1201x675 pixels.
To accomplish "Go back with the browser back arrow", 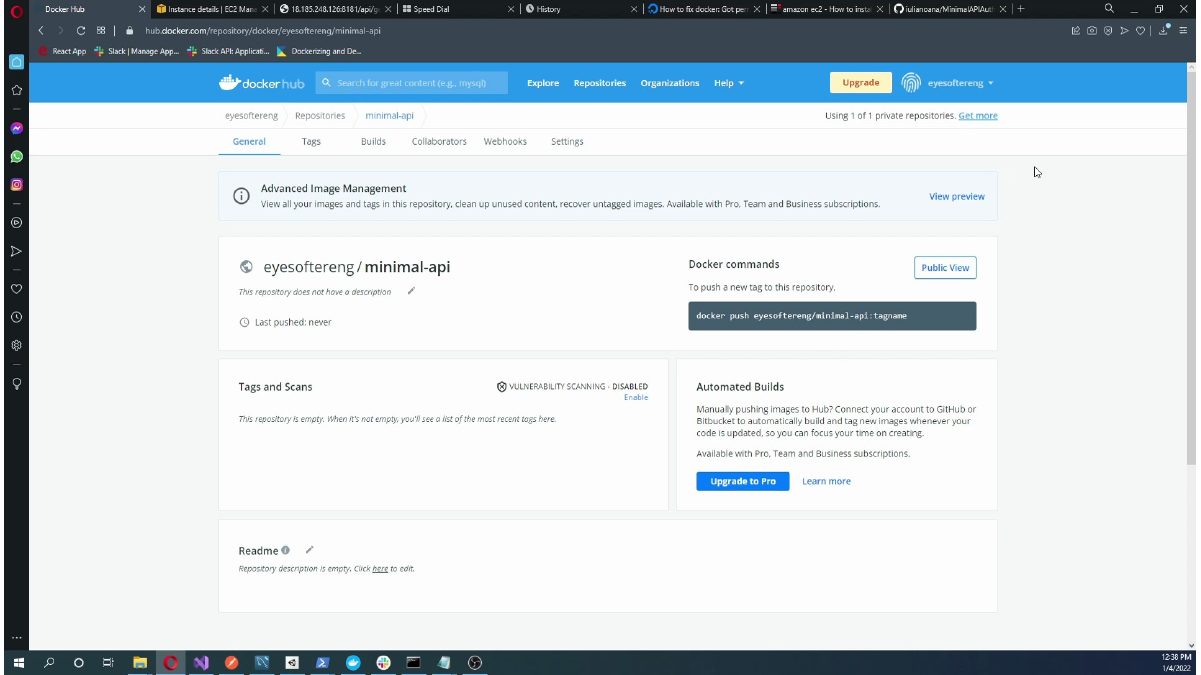I will pyautogui.click(x=41, y=30).
